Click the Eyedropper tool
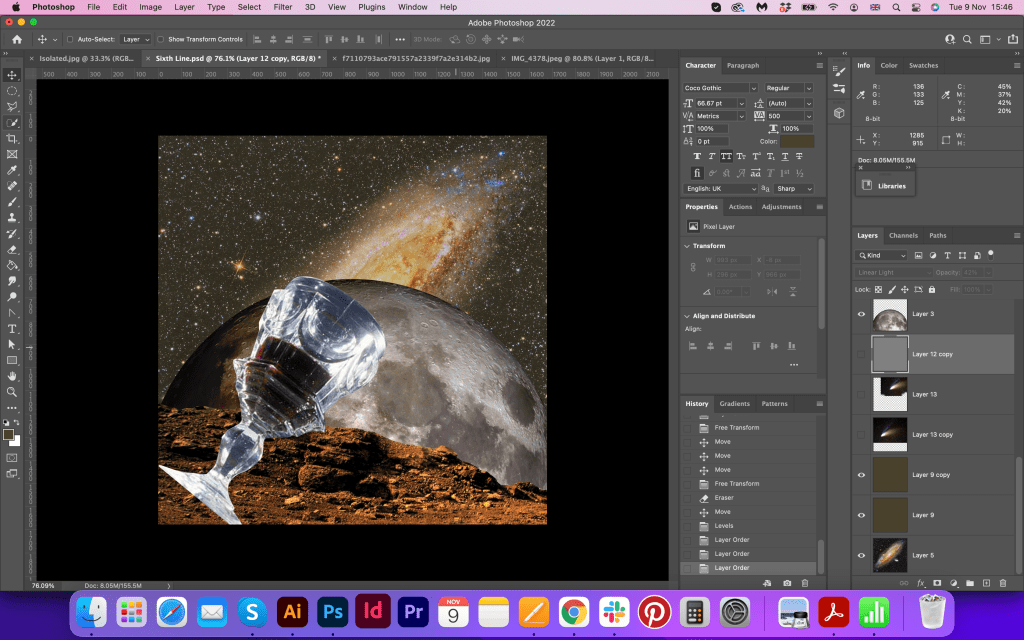The height and width of the screenshot is (640, 1024). click(12, 170)
